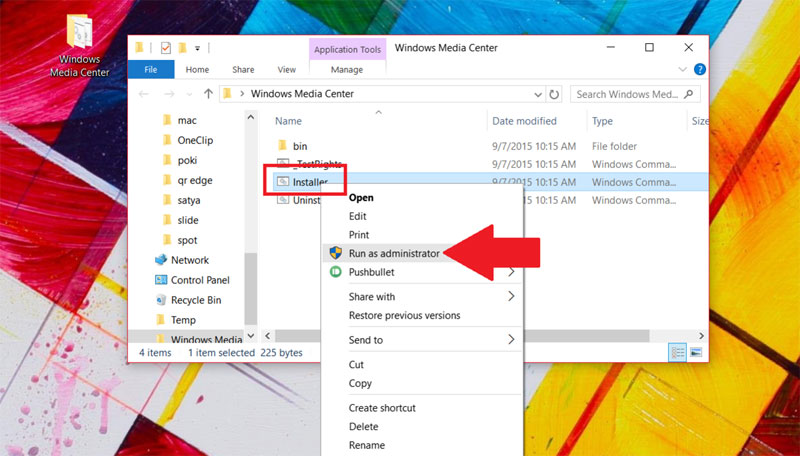Switch to the Share ribbon tab
The height and width of the screenshot is (456, 800).
point(243,69)
